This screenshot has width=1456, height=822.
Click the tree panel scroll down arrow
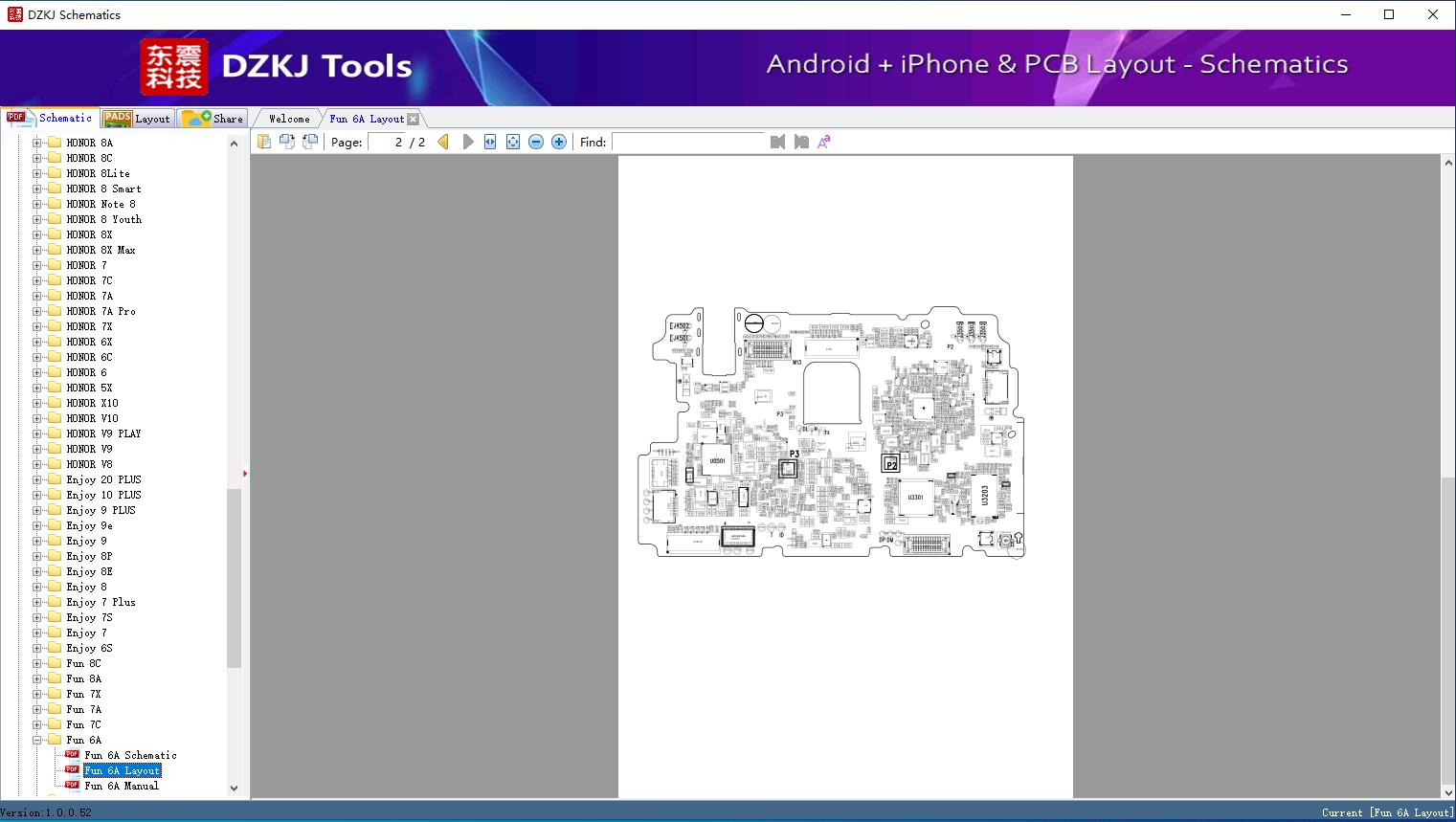pyautogui.click(x=234, y=789)
